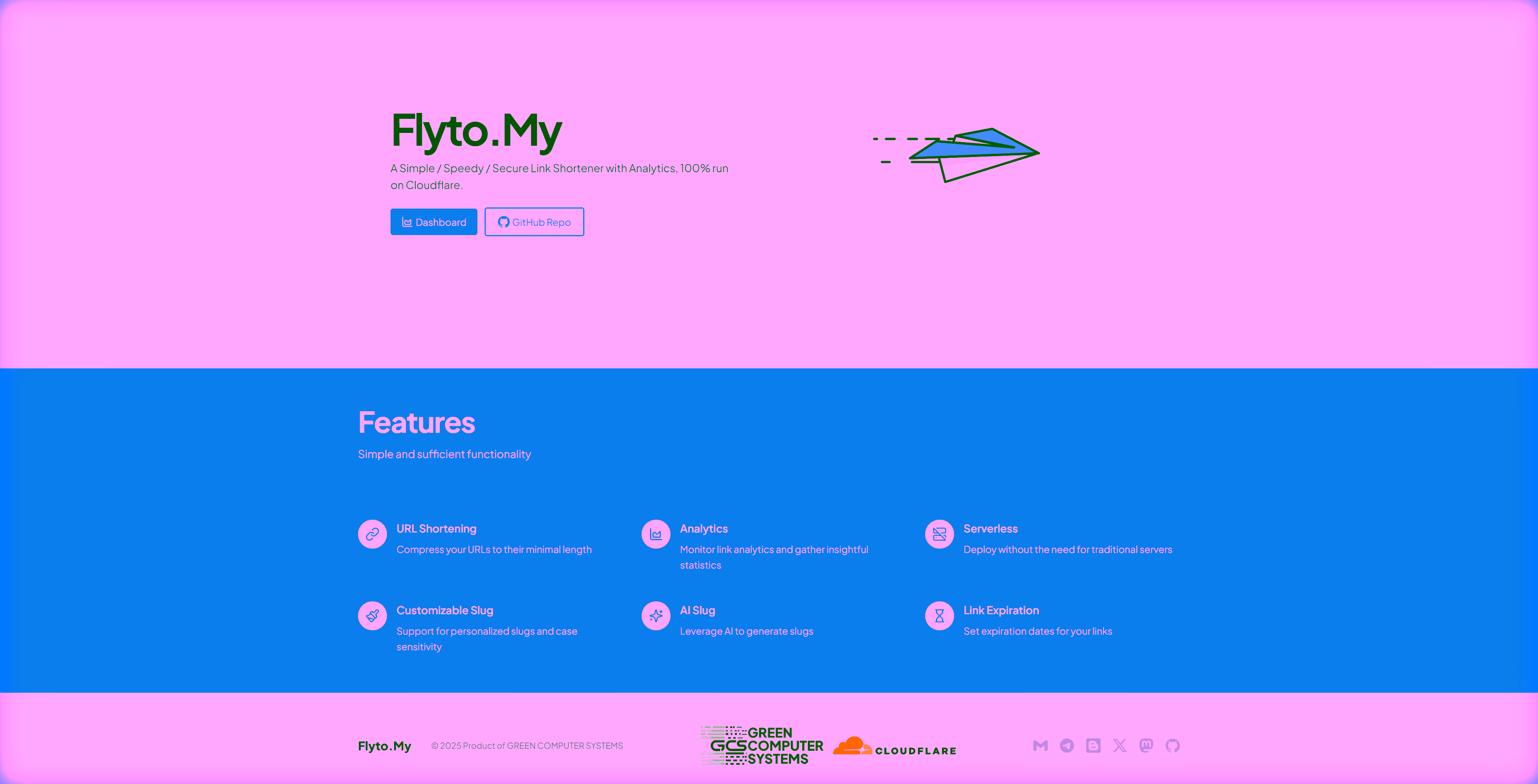Image resolution: width=1538 pixels, height=784 pixels.
Task: Click 'Set expiration dates for your links'
Action: [x=1038, y=631]
